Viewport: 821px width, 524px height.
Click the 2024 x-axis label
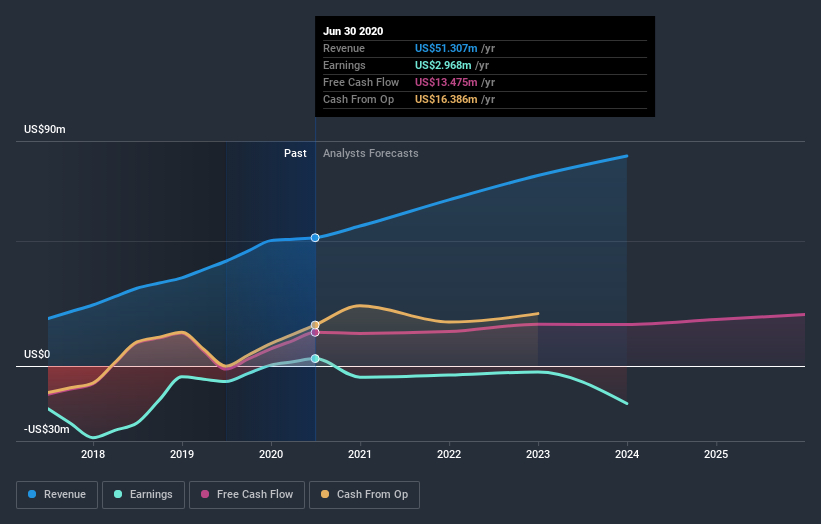[x=627, y=454]
